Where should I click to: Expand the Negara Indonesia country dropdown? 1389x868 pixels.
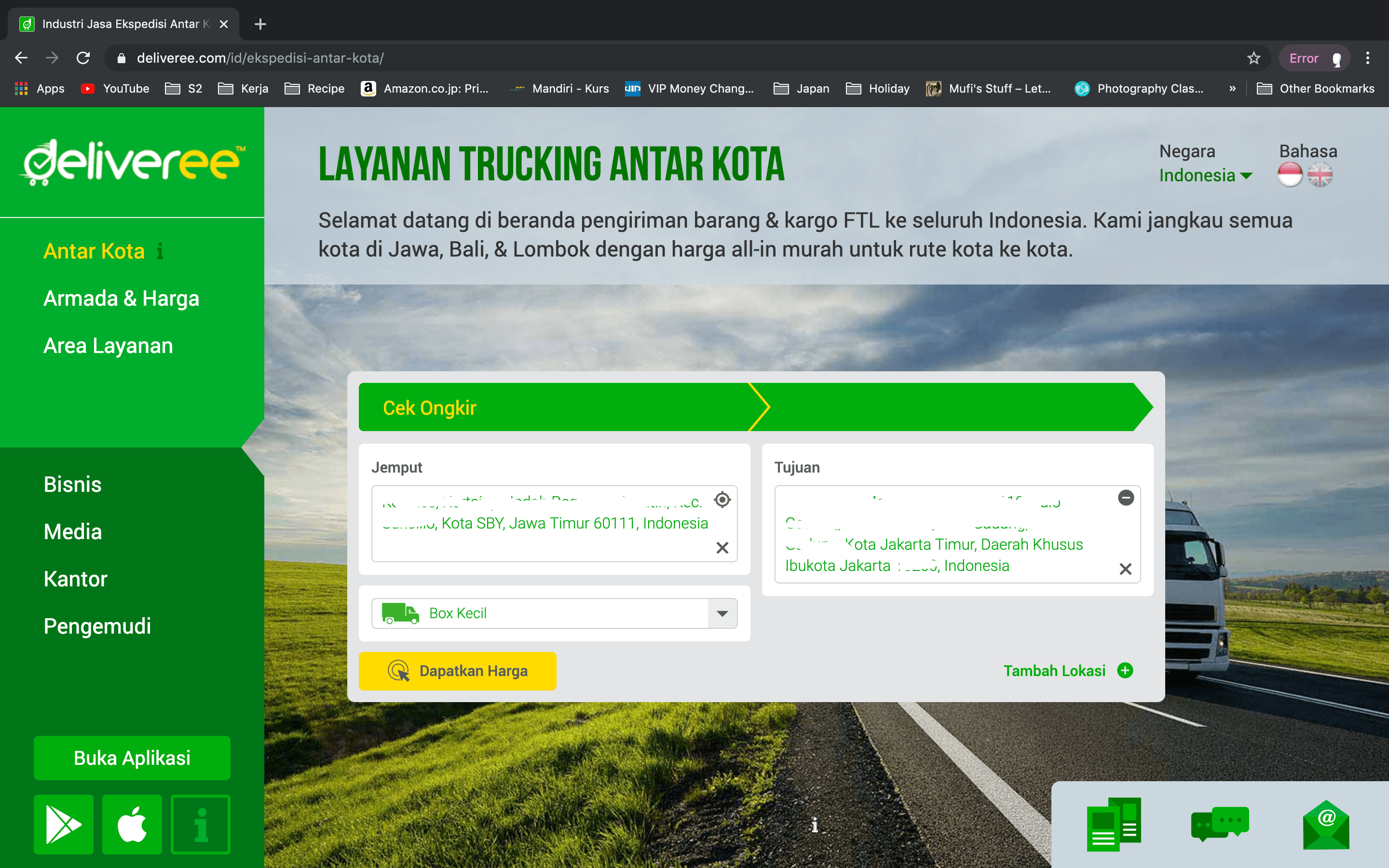1205,175
